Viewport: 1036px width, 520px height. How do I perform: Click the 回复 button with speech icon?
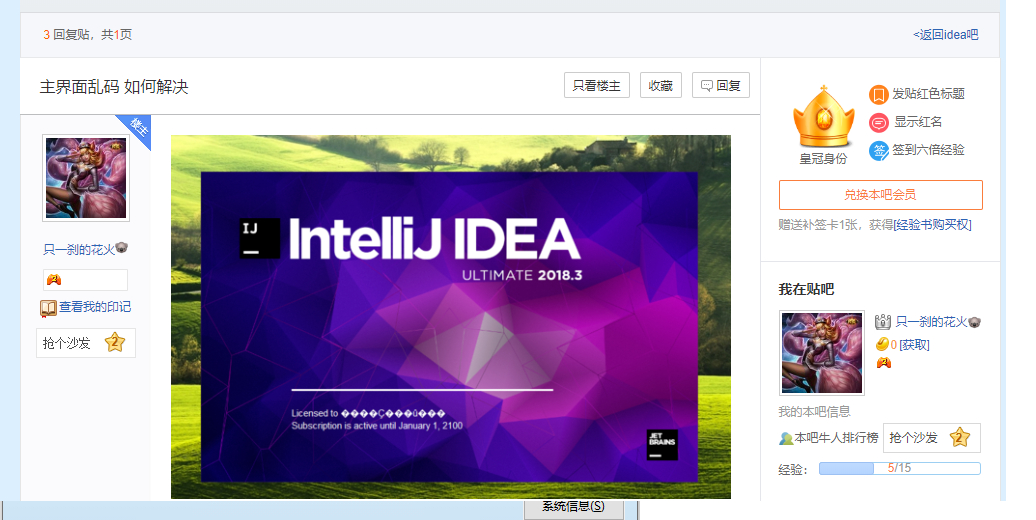coord(721,85)
